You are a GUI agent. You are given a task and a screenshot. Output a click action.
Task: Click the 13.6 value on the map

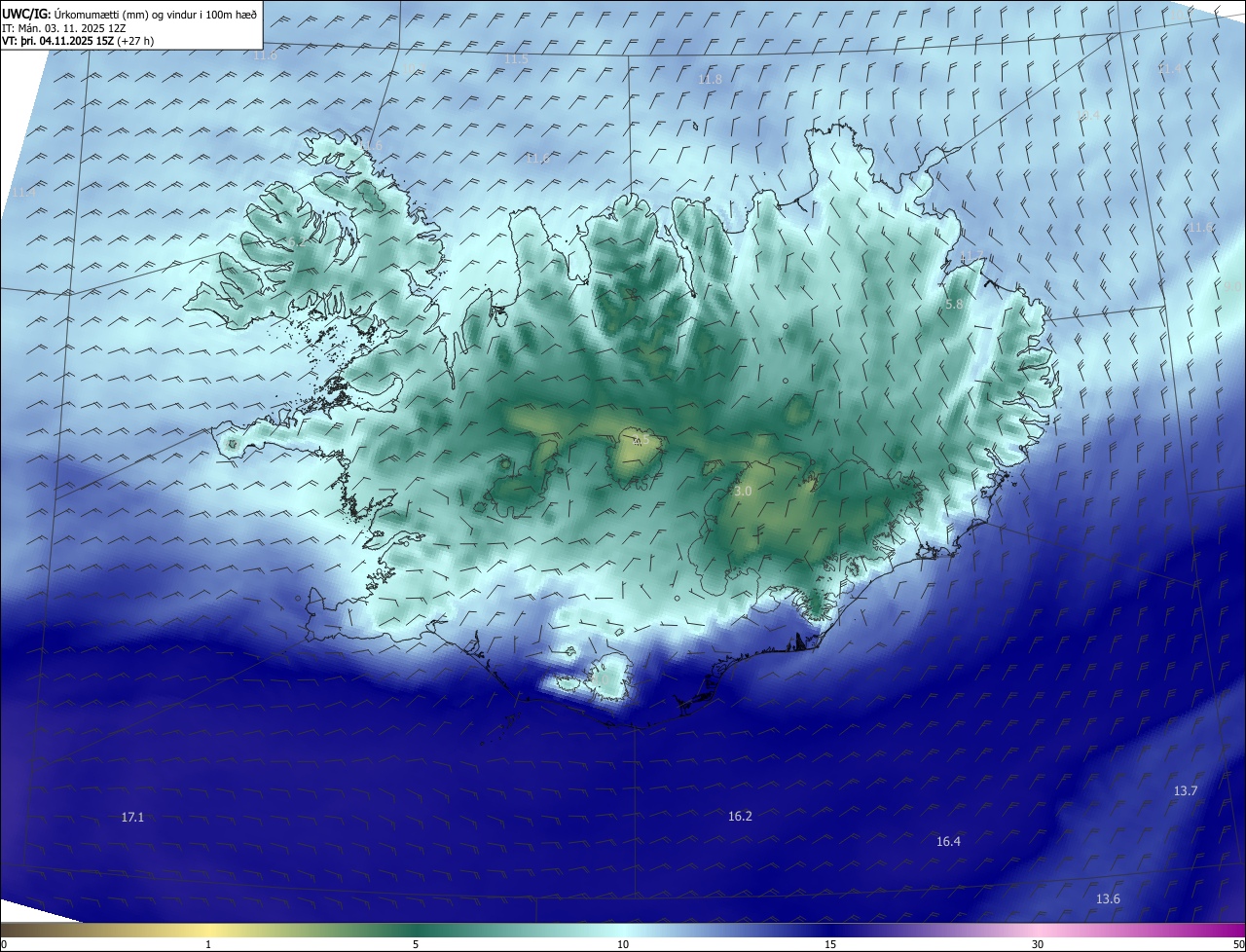pos(1108,898)
